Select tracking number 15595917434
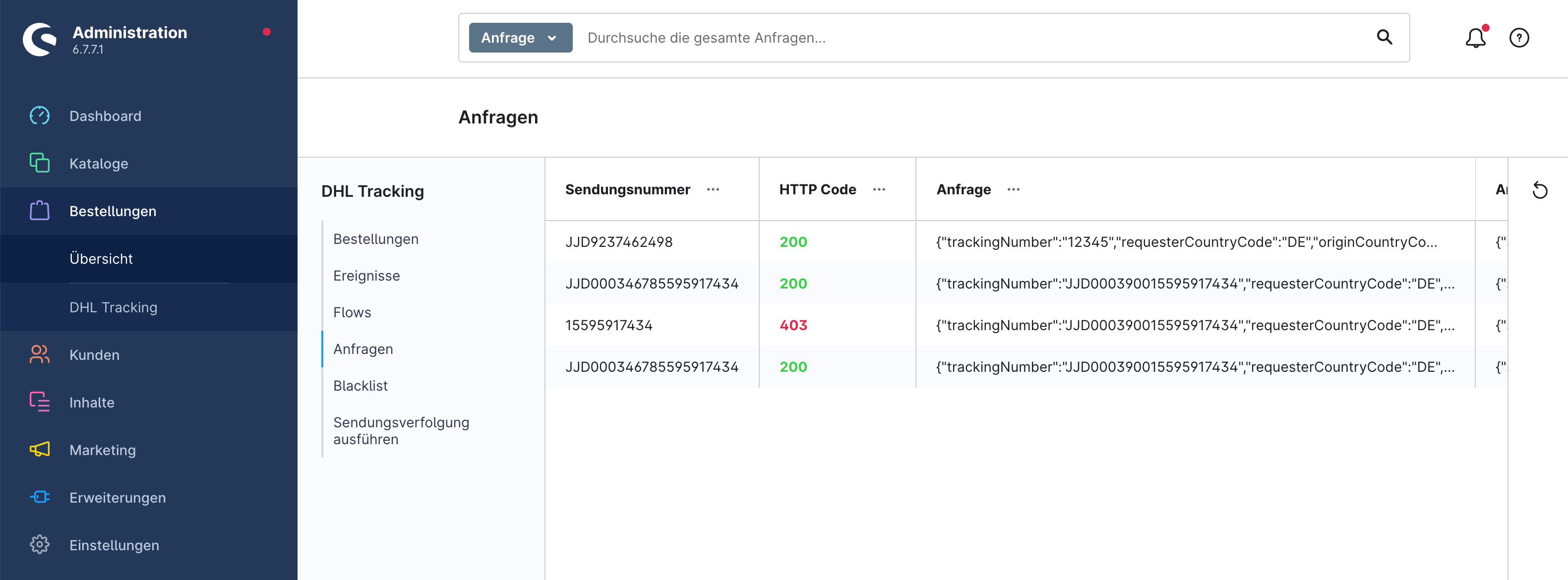 click(x=608, y=325)
